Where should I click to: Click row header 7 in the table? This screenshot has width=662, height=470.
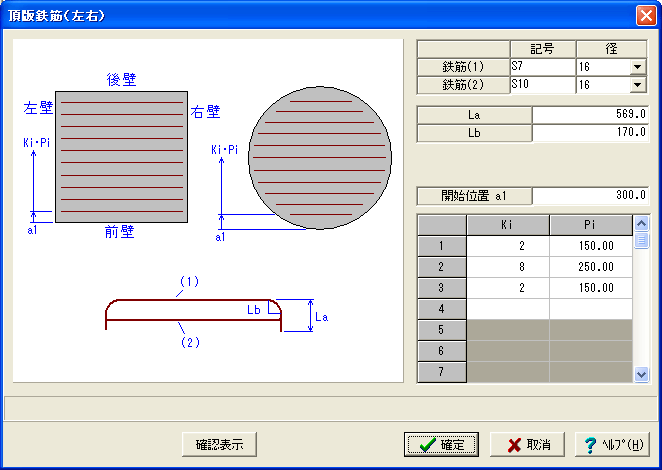pyautogui.click(x=442, y=372)
